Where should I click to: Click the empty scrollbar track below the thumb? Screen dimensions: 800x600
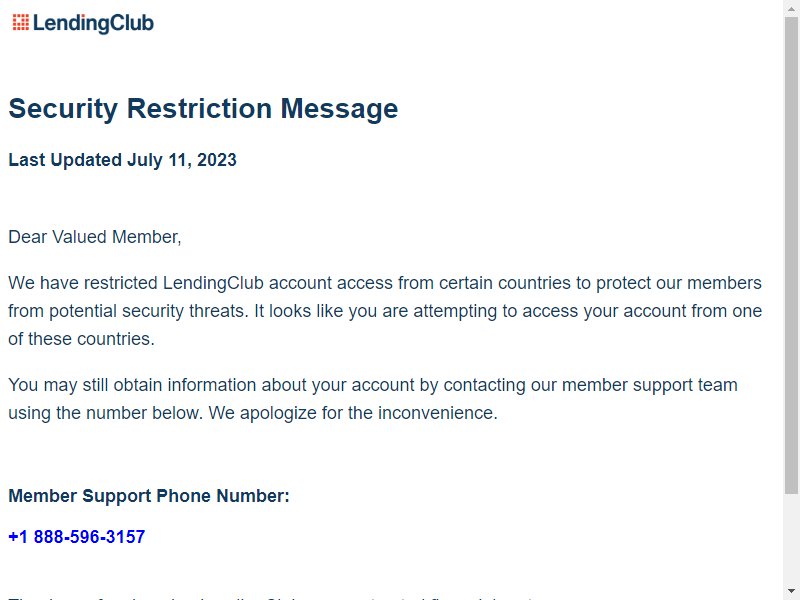point(791,538)
